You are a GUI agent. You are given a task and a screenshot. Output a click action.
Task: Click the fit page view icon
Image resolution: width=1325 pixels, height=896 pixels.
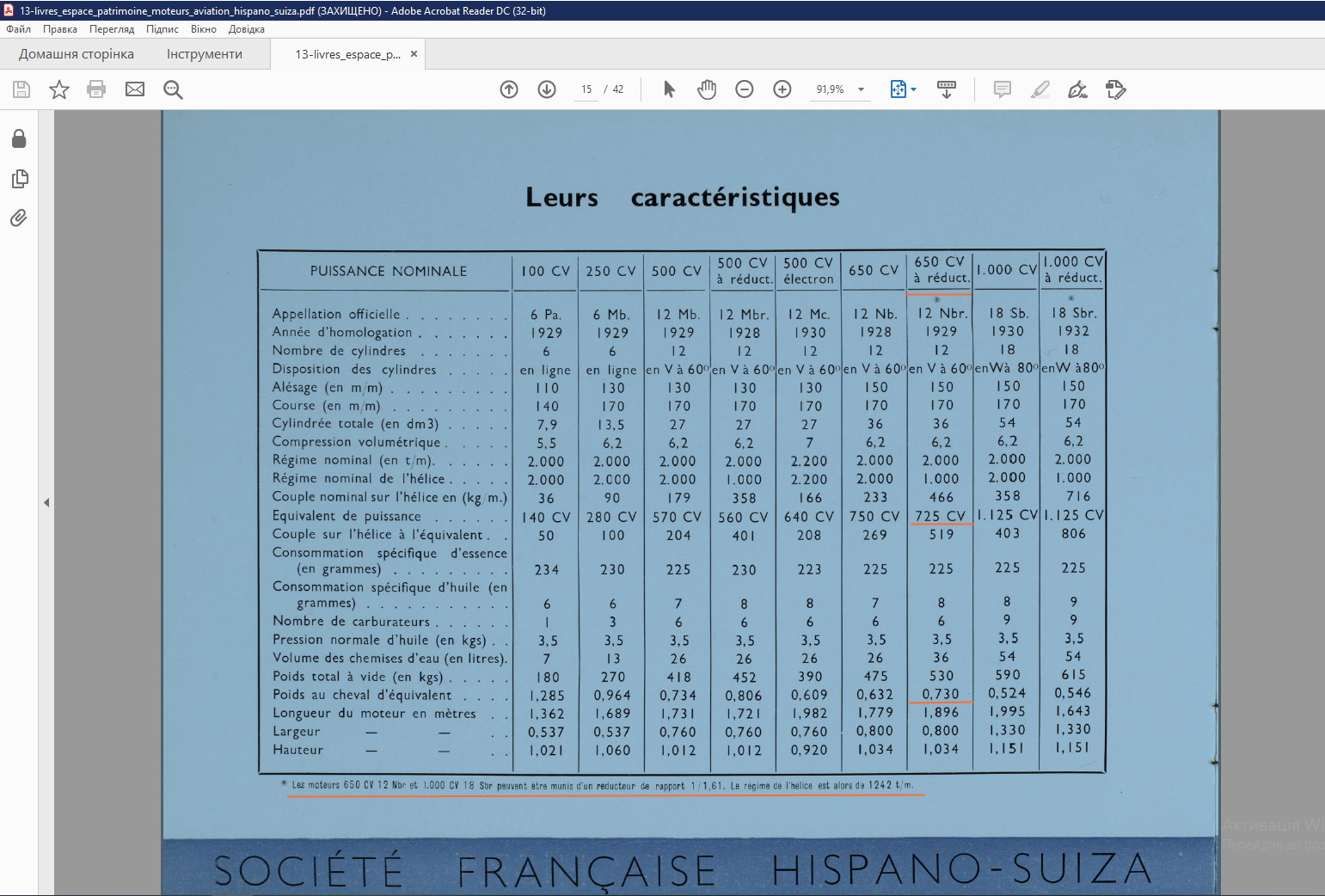tap(899, 89)
